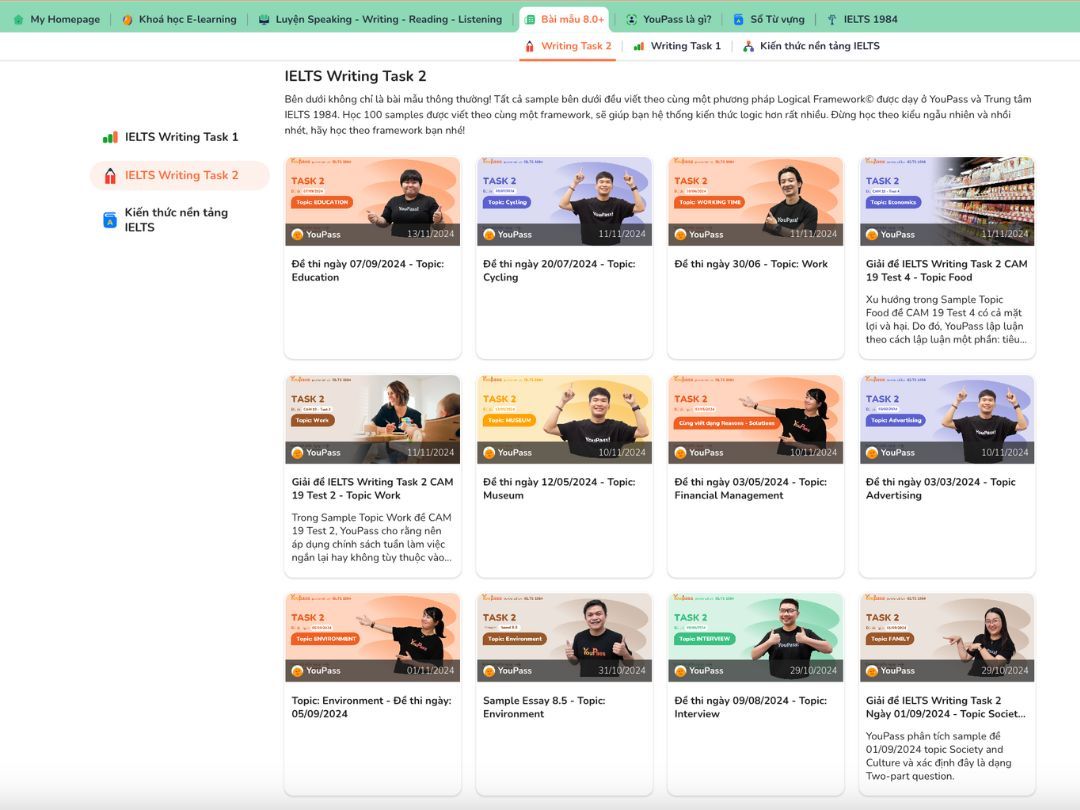The height and width of the screenshot is (810, 1080).
Task: Click the IELTS 1984 tree icon
Action: [x=832, y=19]
